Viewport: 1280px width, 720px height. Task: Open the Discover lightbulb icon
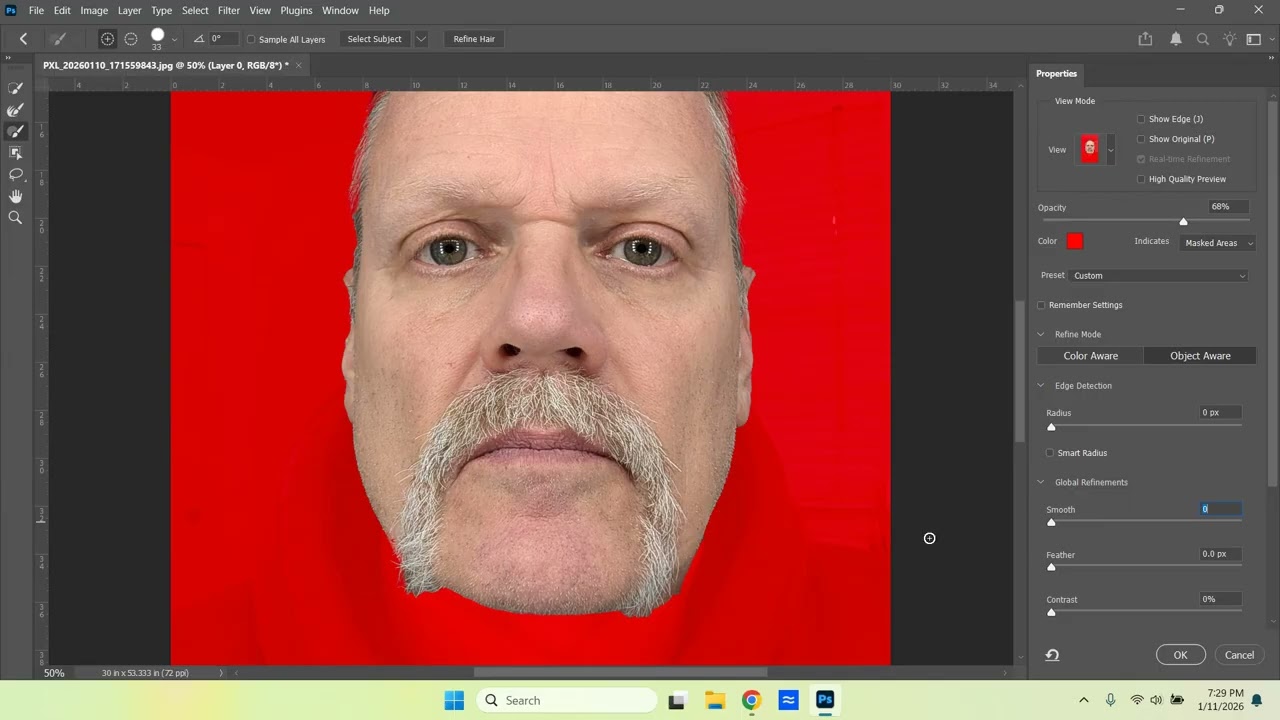pos(1229,39)
